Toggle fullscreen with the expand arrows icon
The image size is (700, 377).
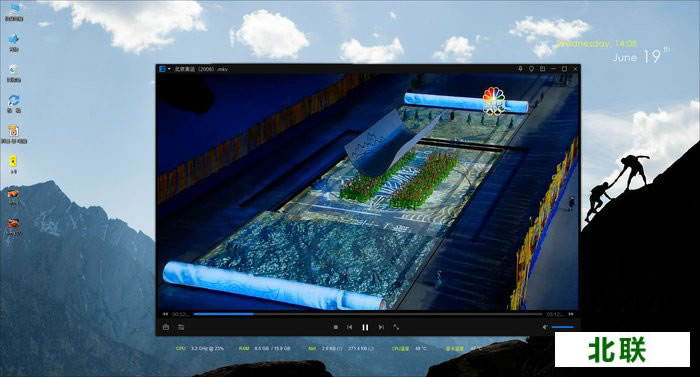coord(396,327)
